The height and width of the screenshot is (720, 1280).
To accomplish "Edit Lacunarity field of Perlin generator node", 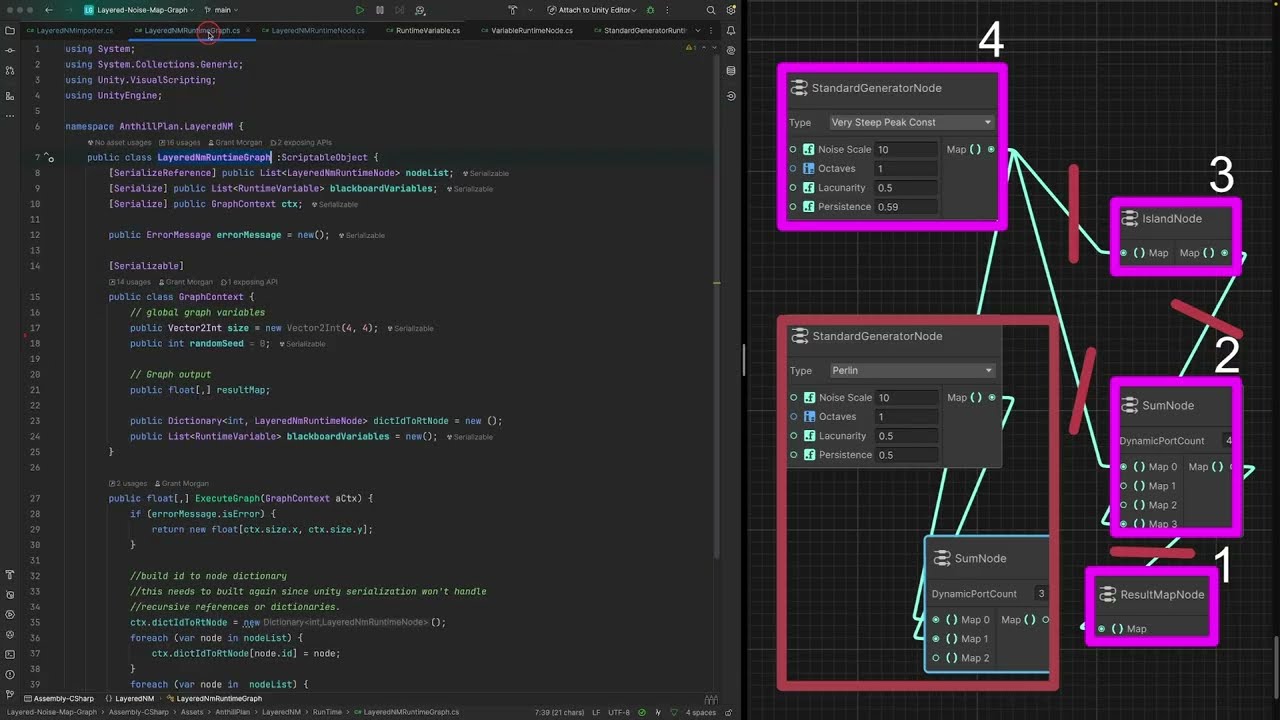I will pos(906,436).
